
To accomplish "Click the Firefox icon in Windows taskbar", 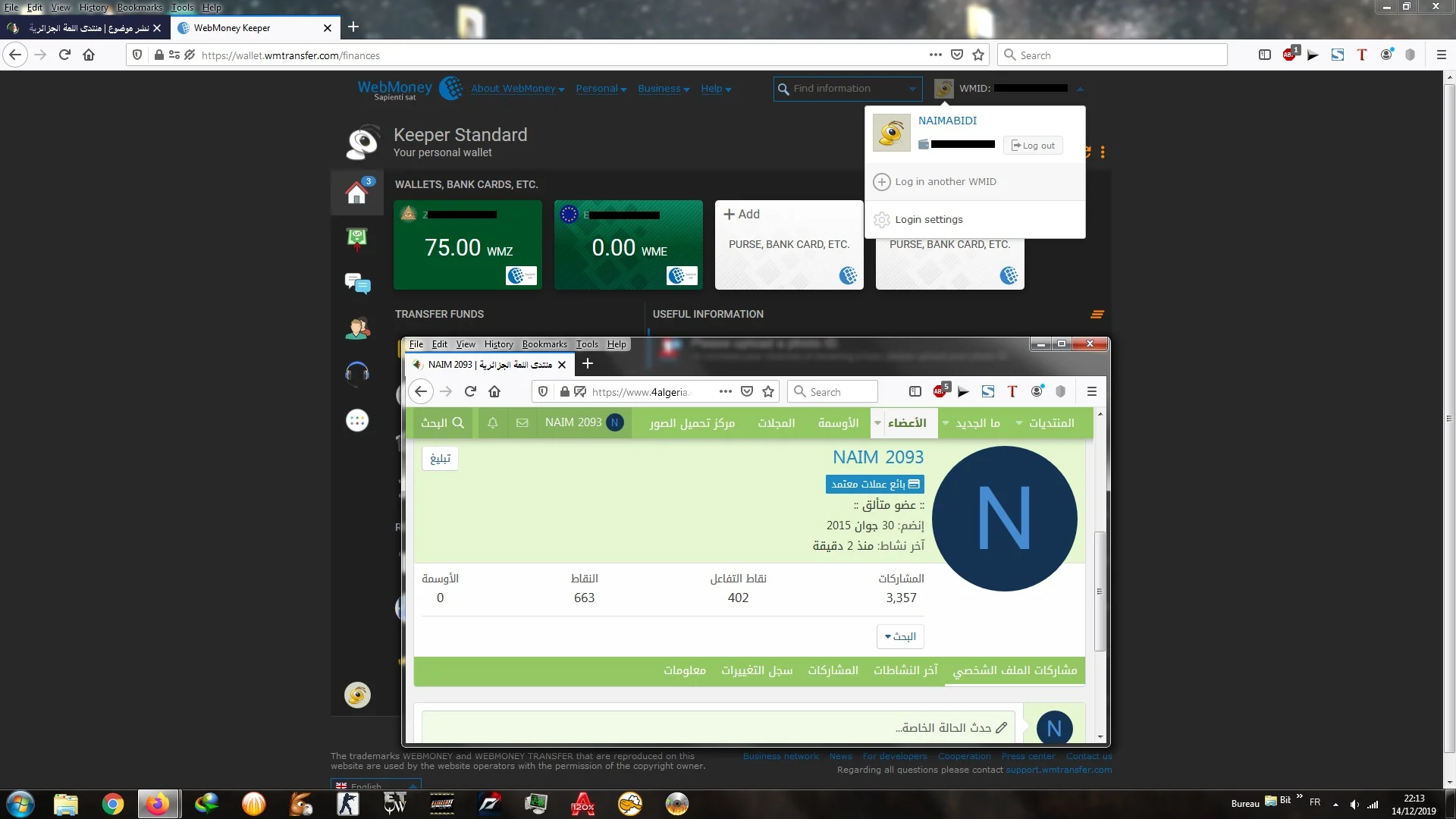I will (158, 804).
